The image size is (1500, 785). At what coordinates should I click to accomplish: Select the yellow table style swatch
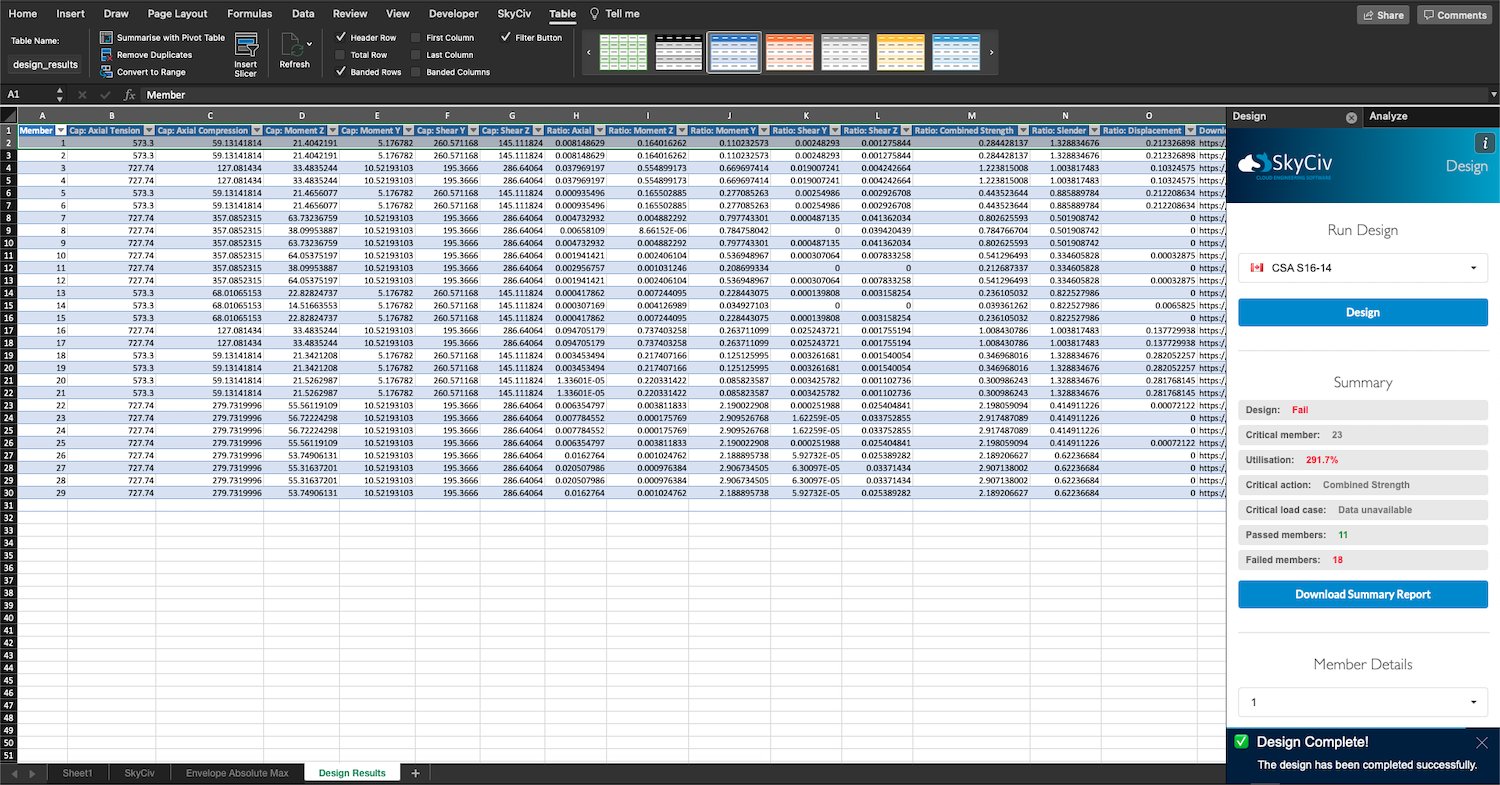click(900, 52)
